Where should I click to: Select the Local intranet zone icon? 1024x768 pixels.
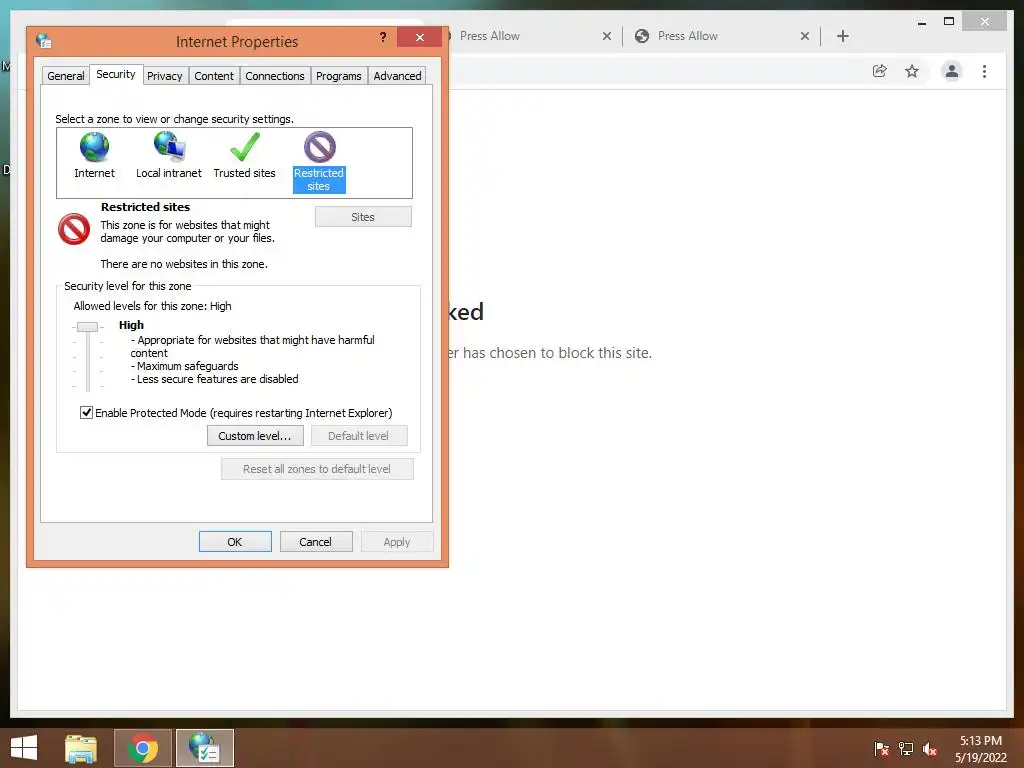coord(169,147)
